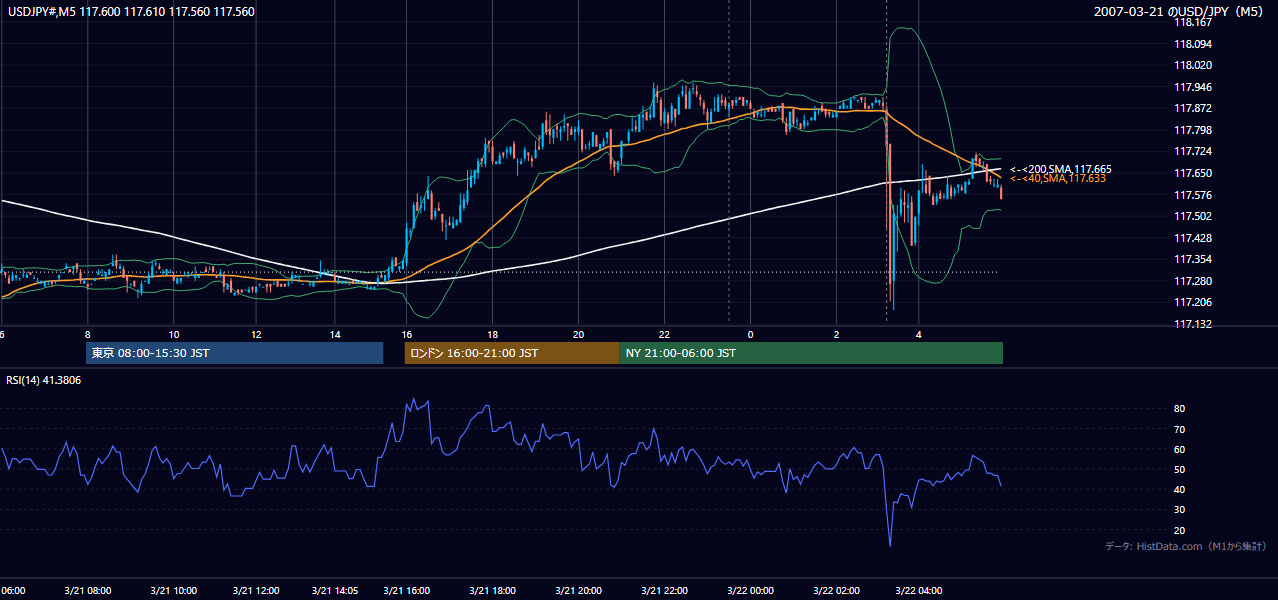Click the HistData.com data source credit
The image size is (1278, 600).
coord(1186,546)
